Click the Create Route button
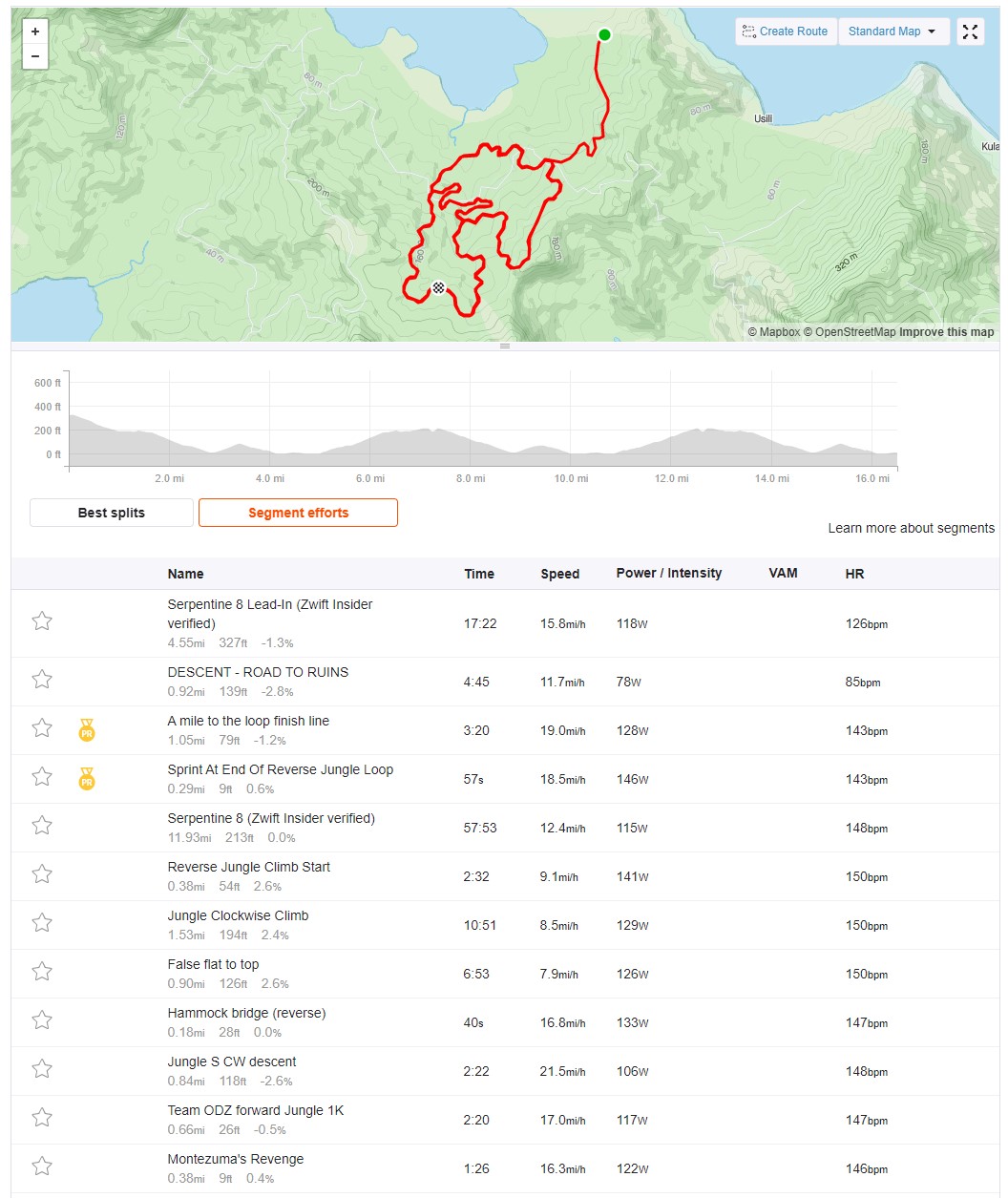 (x=786, y=32)
